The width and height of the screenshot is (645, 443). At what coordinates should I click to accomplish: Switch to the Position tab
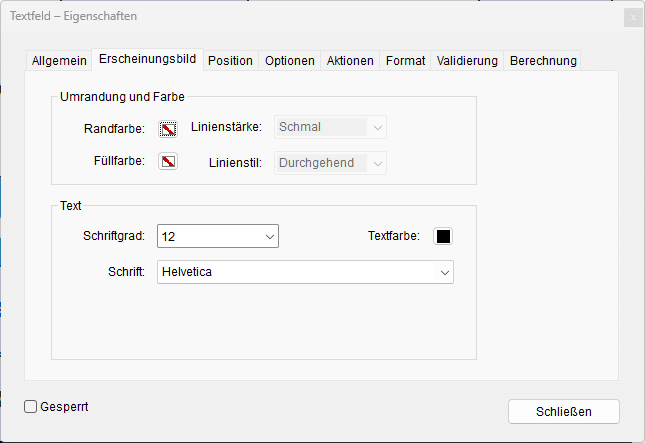230,61
